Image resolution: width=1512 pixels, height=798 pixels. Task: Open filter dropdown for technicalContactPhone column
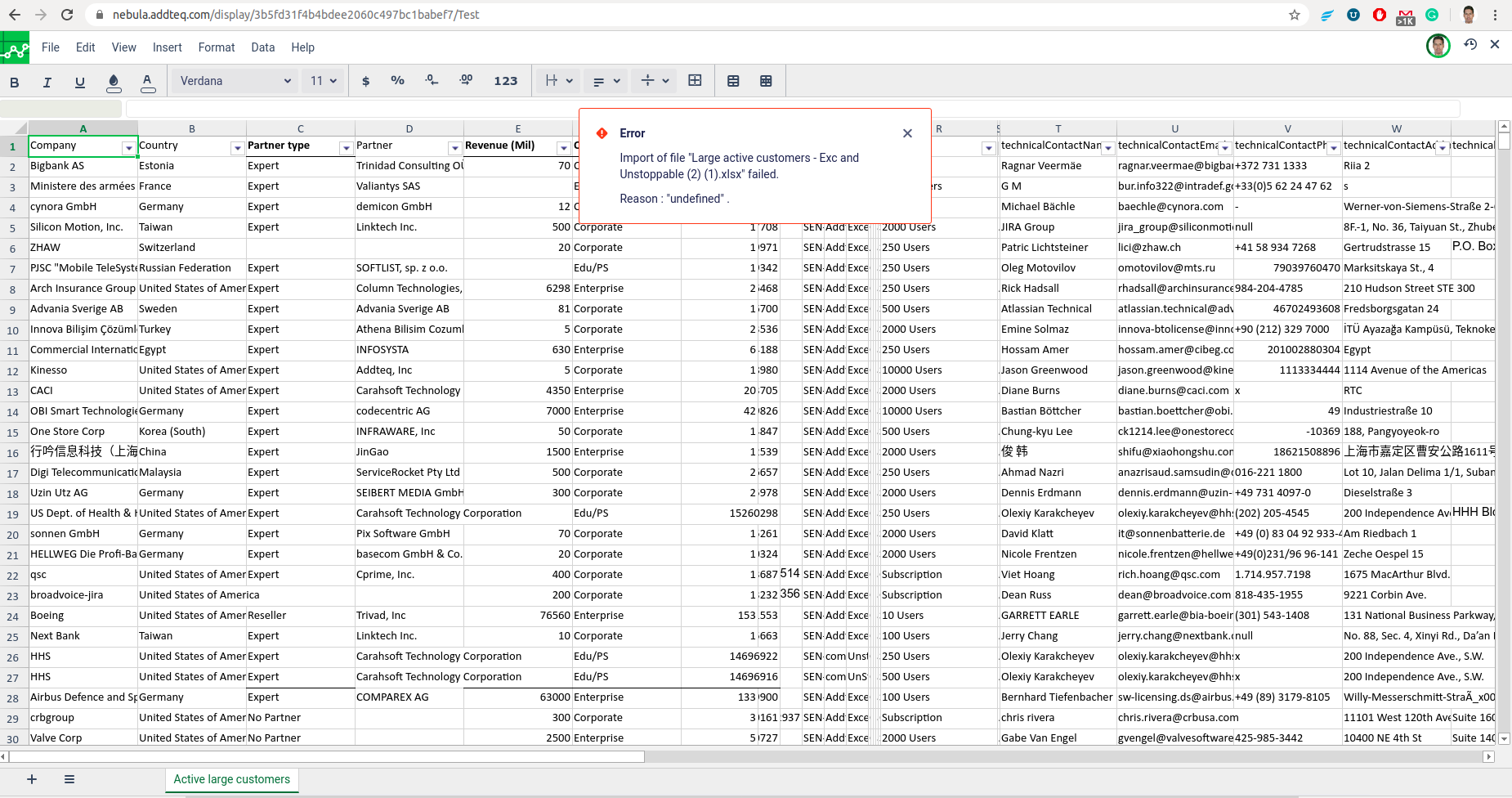click(x=1334, y=148)
